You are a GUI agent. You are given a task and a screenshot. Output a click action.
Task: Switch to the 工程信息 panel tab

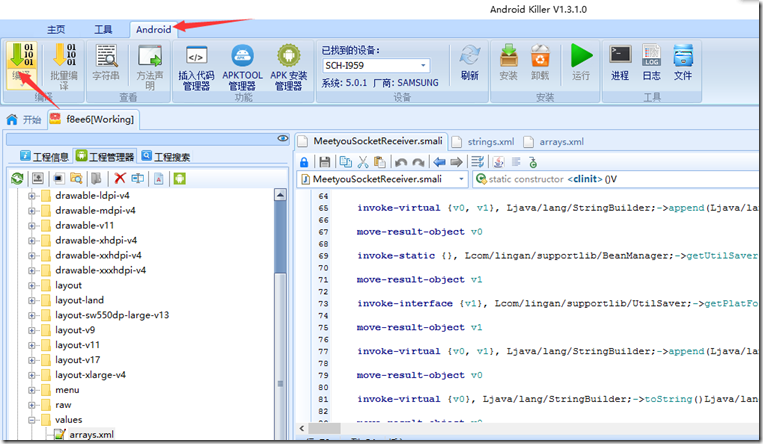pos(45,156)
